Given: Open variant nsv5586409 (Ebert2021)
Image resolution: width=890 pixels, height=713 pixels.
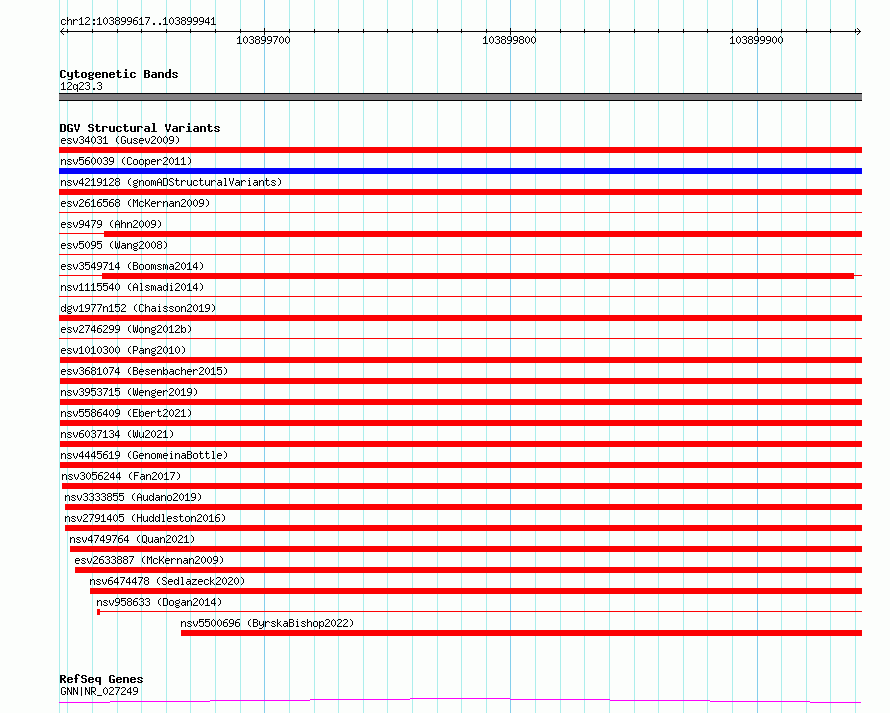Looking at the screenshot, I should point(126,413).
